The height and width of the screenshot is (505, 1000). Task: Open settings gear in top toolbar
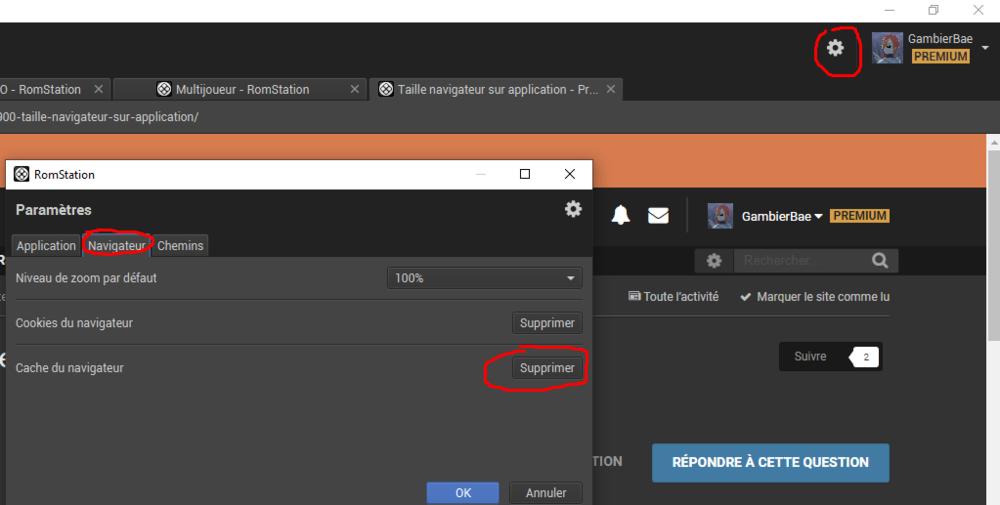pyautogui.click(x=835, y=48)
